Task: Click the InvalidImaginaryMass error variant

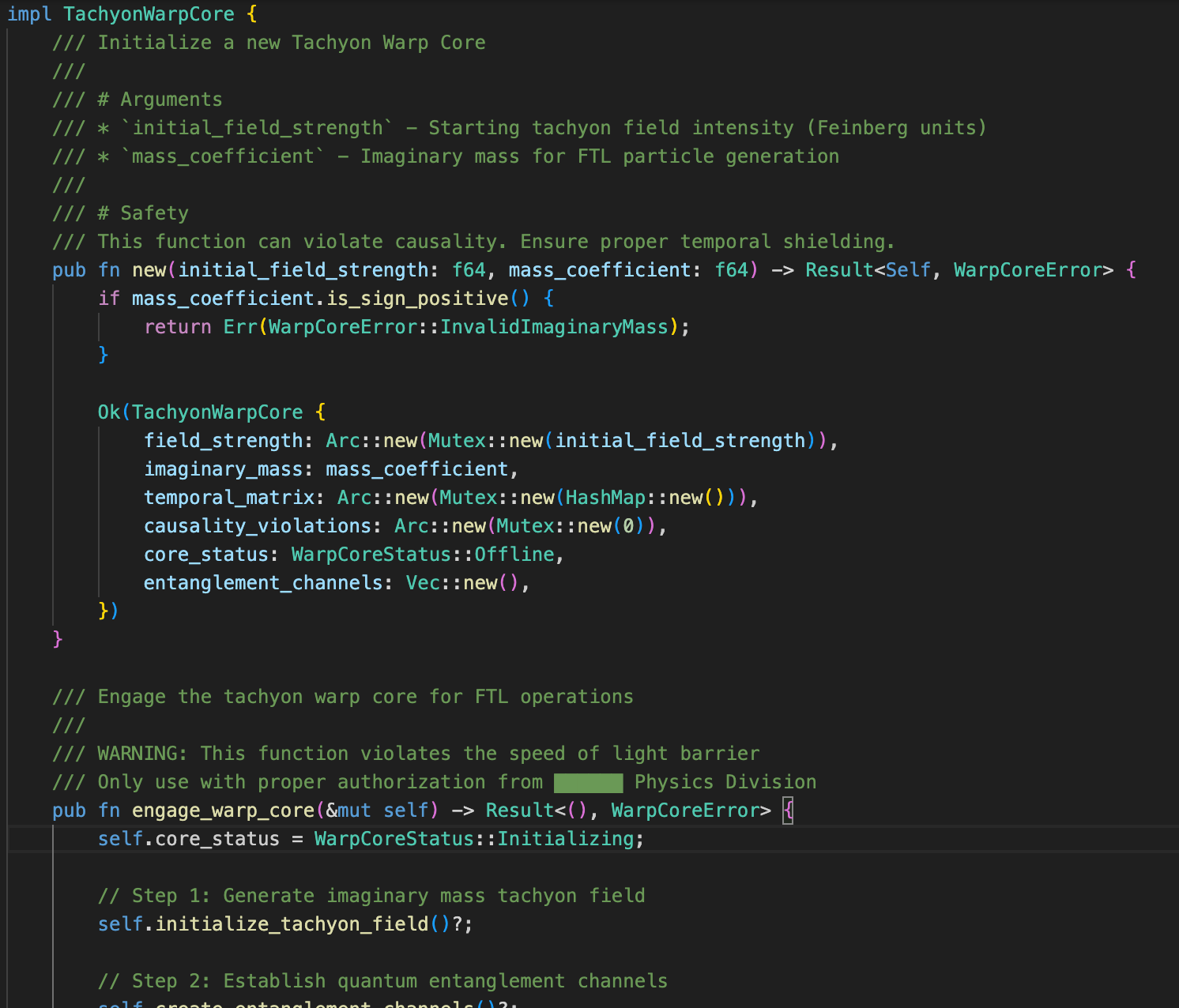Action: (553, 327)
